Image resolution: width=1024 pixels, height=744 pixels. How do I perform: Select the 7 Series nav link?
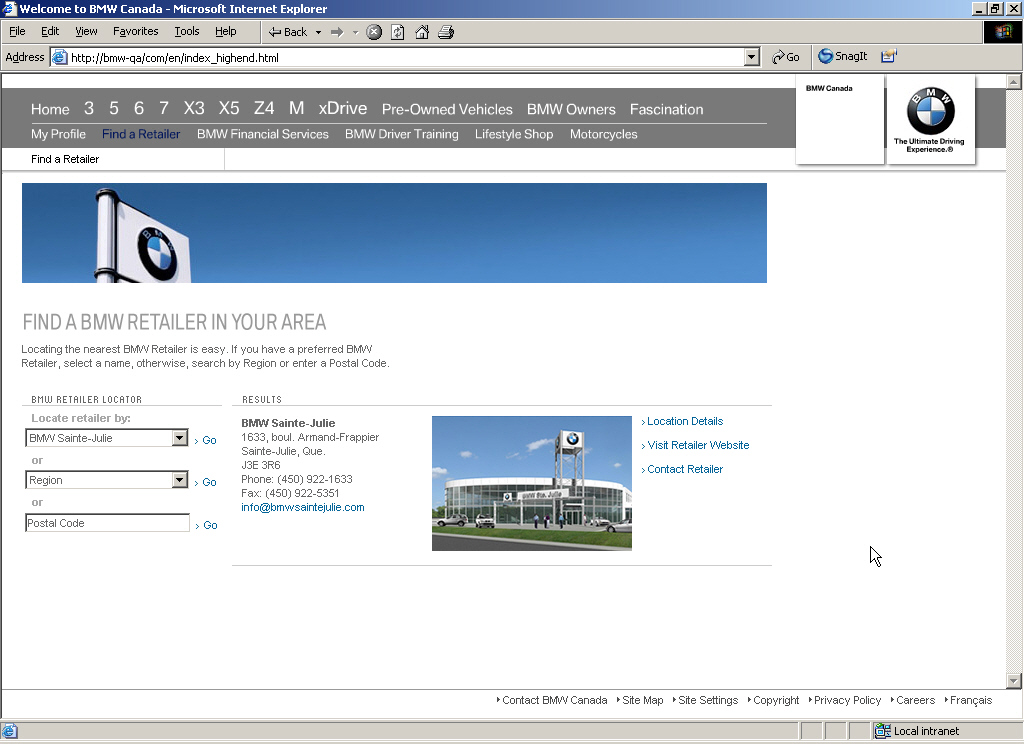(x=164, y=108)
